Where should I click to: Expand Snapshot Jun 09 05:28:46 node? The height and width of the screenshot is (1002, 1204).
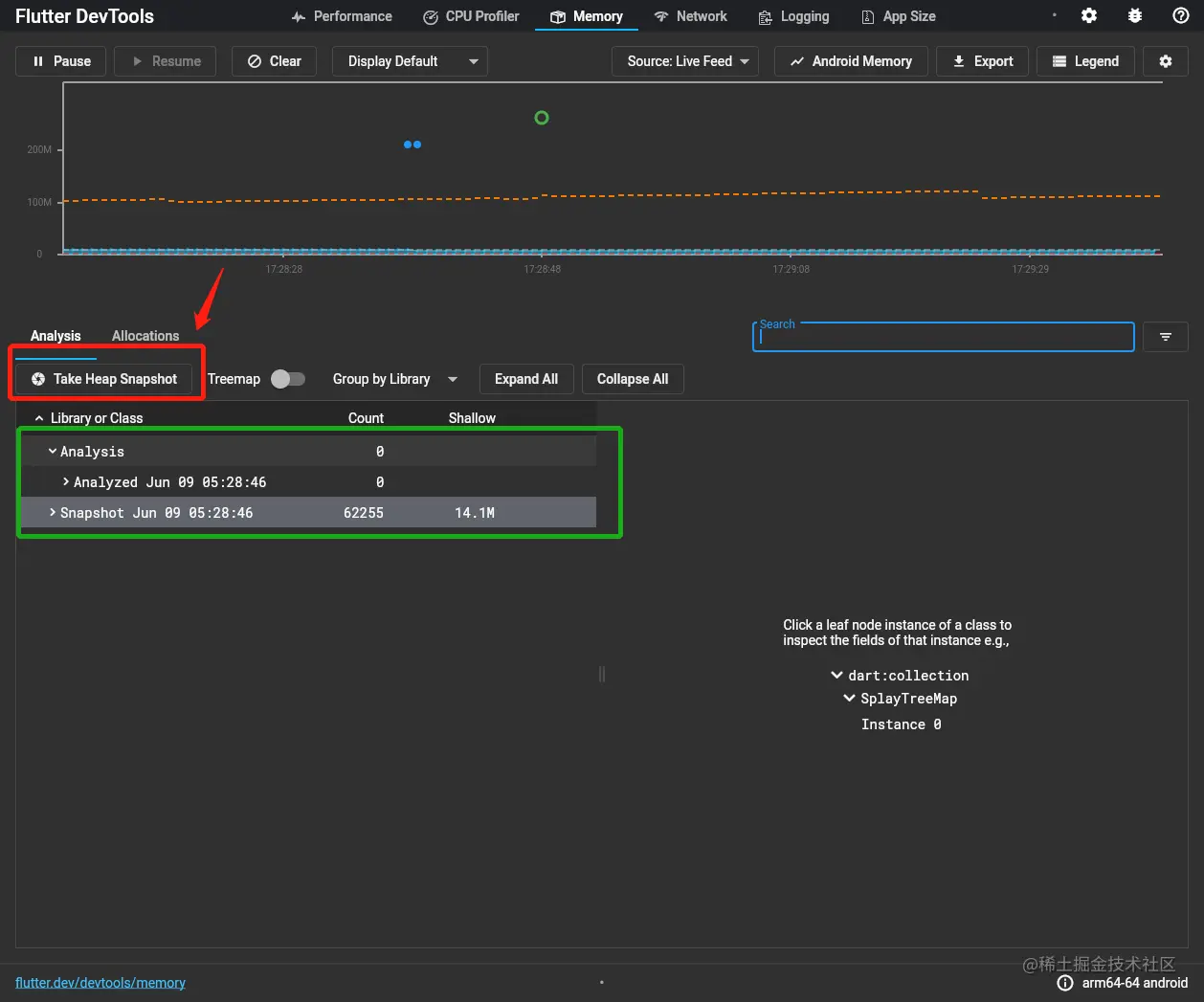click(x=53, y=512)
